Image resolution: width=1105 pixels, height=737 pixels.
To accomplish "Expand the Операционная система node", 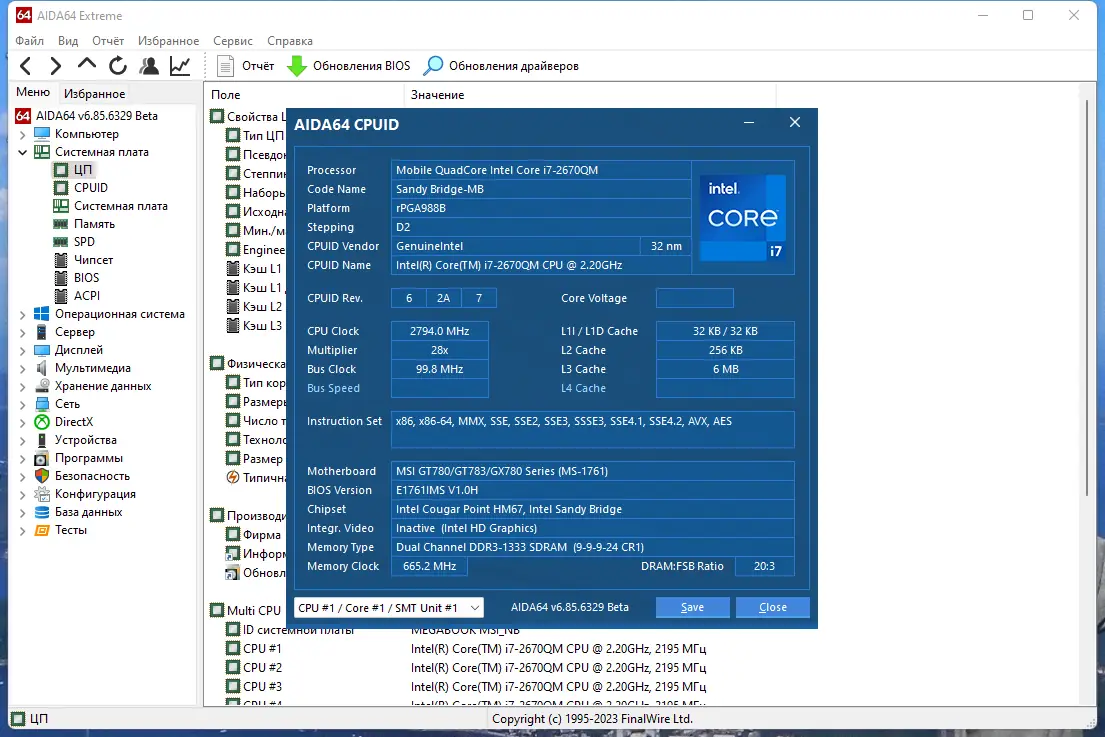I will 23,314.
